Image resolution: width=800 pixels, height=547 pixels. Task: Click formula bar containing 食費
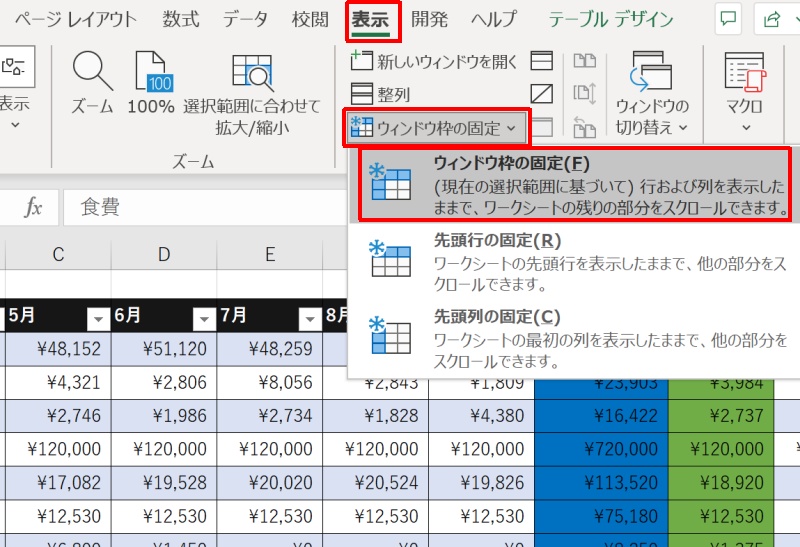click(205, 207)
